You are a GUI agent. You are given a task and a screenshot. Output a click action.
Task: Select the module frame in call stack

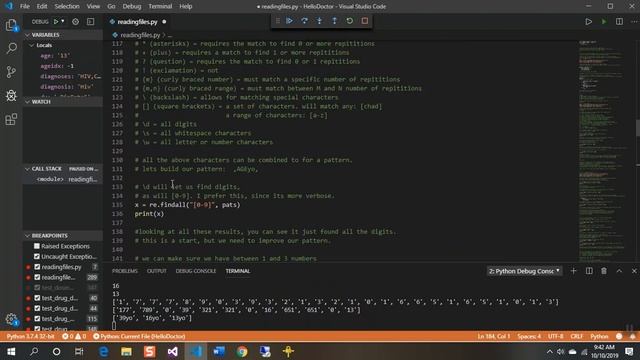pyautogui.click(x=62, y=179)
